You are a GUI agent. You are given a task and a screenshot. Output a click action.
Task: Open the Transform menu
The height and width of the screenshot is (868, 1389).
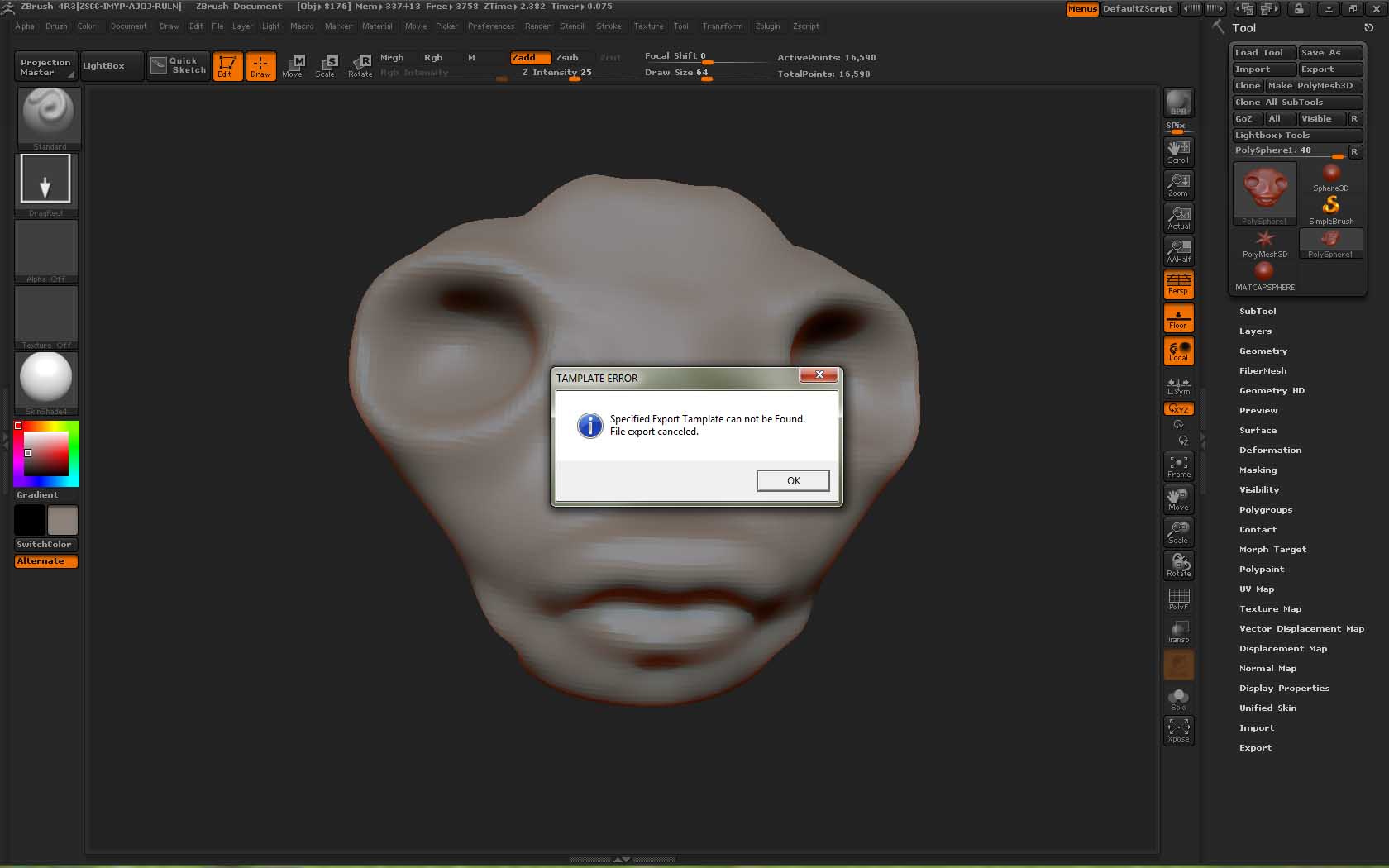pyautogui.click(x=723, y=26)
